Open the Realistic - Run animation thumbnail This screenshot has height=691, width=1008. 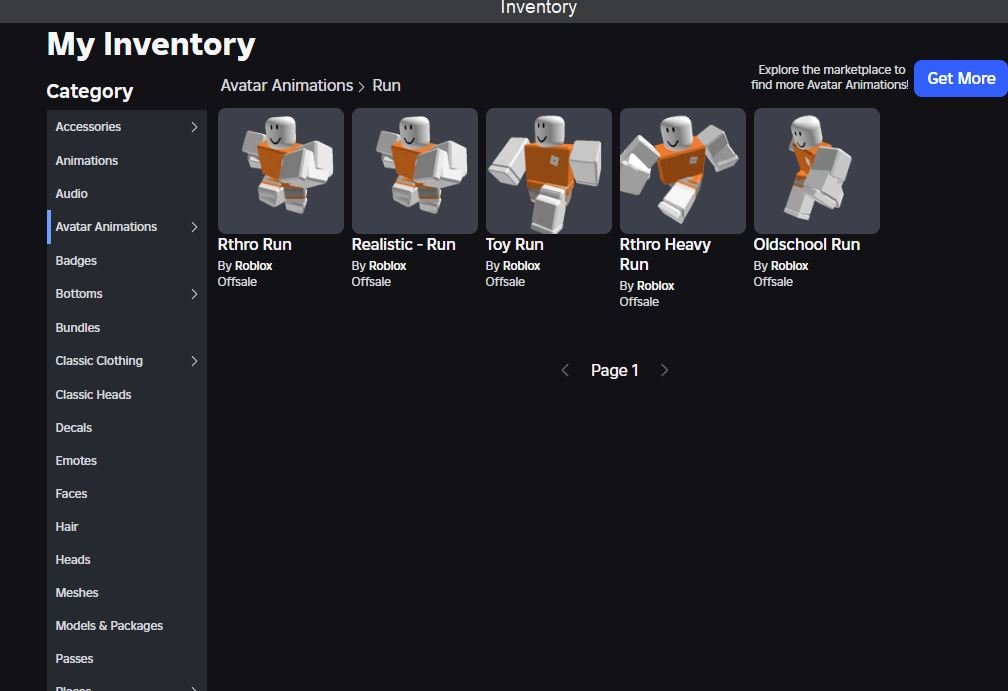[415, 171]
